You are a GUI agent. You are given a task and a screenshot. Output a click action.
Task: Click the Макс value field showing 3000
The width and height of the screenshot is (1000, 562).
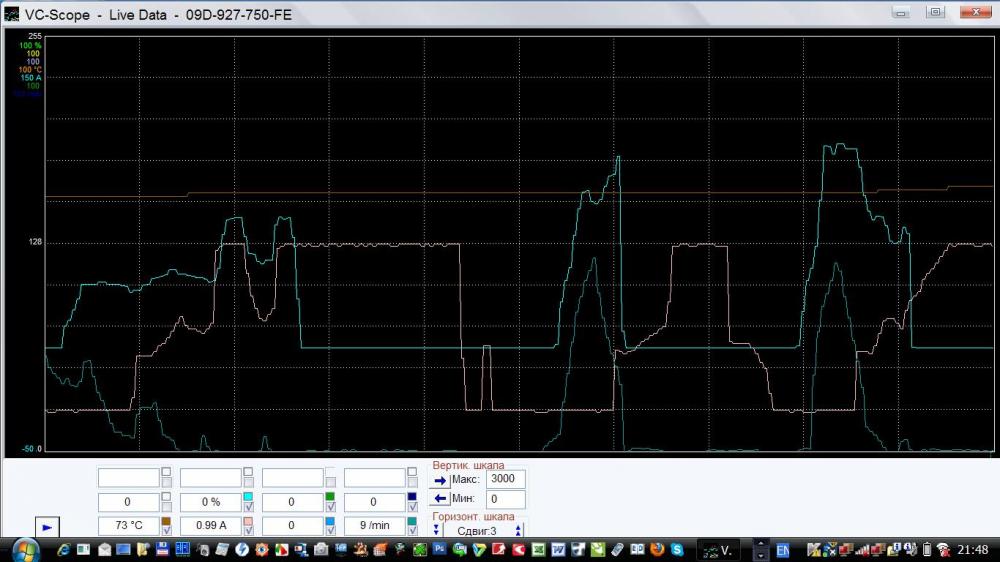click(505, 480)
